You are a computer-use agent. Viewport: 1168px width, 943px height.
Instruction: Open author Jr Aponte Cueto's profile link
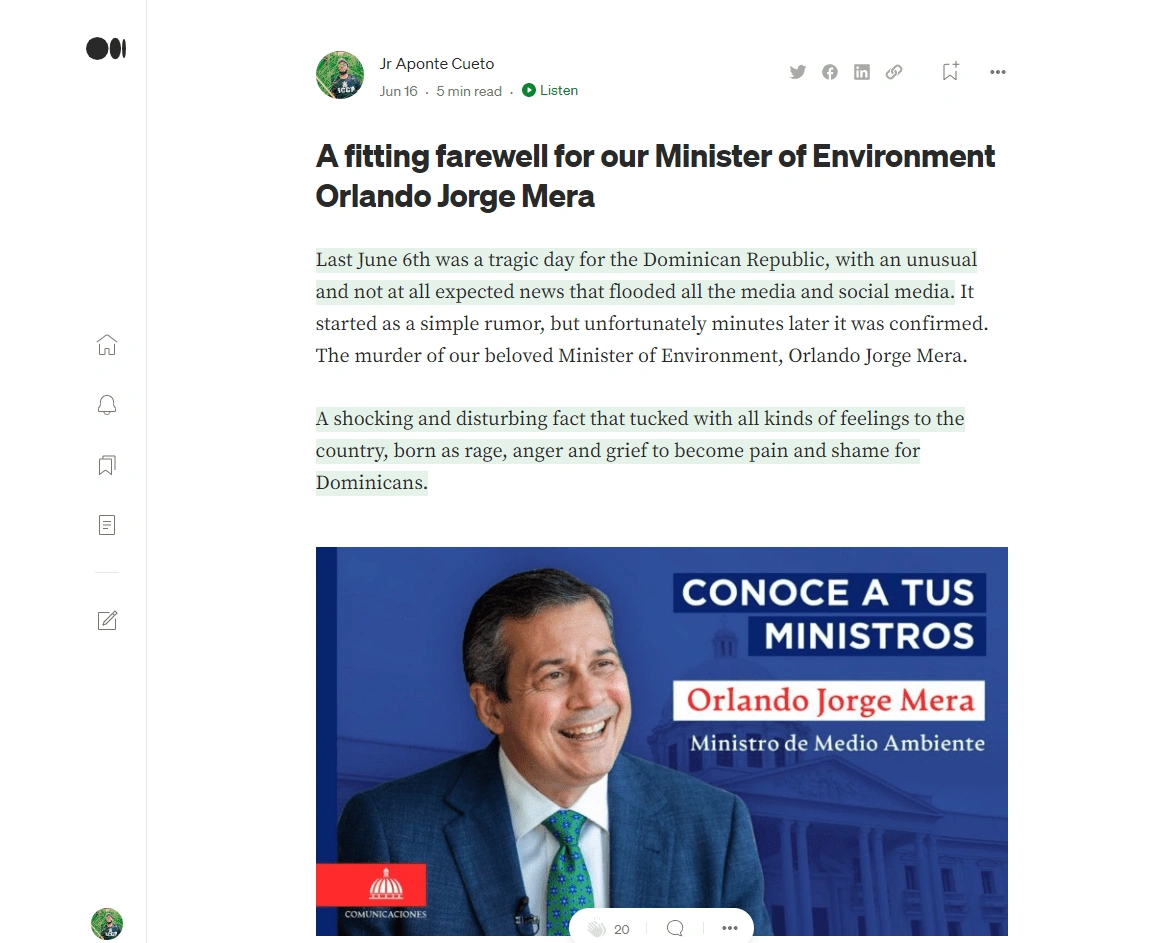[x=437, y=64]
